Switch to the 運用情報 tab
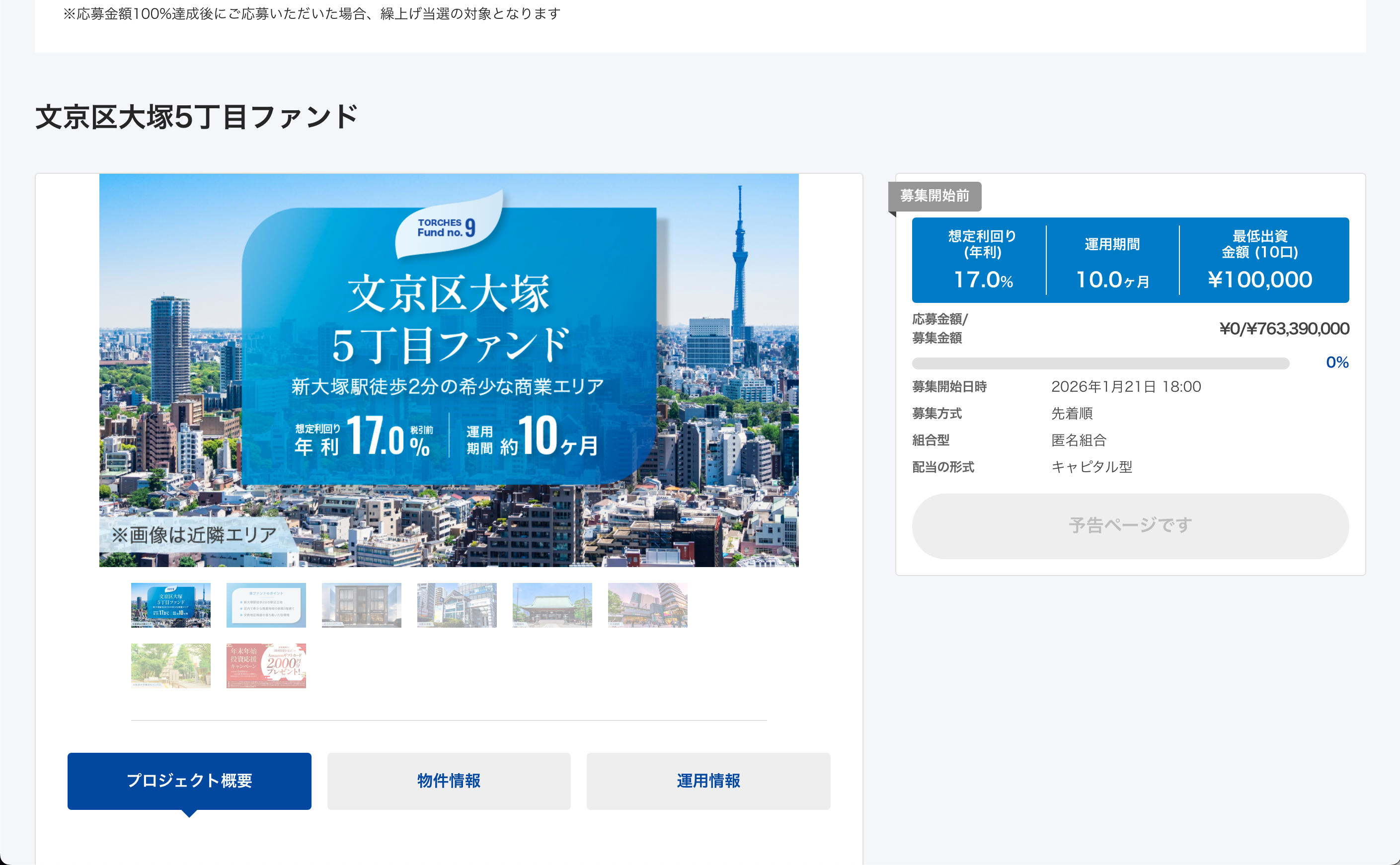 708,780
